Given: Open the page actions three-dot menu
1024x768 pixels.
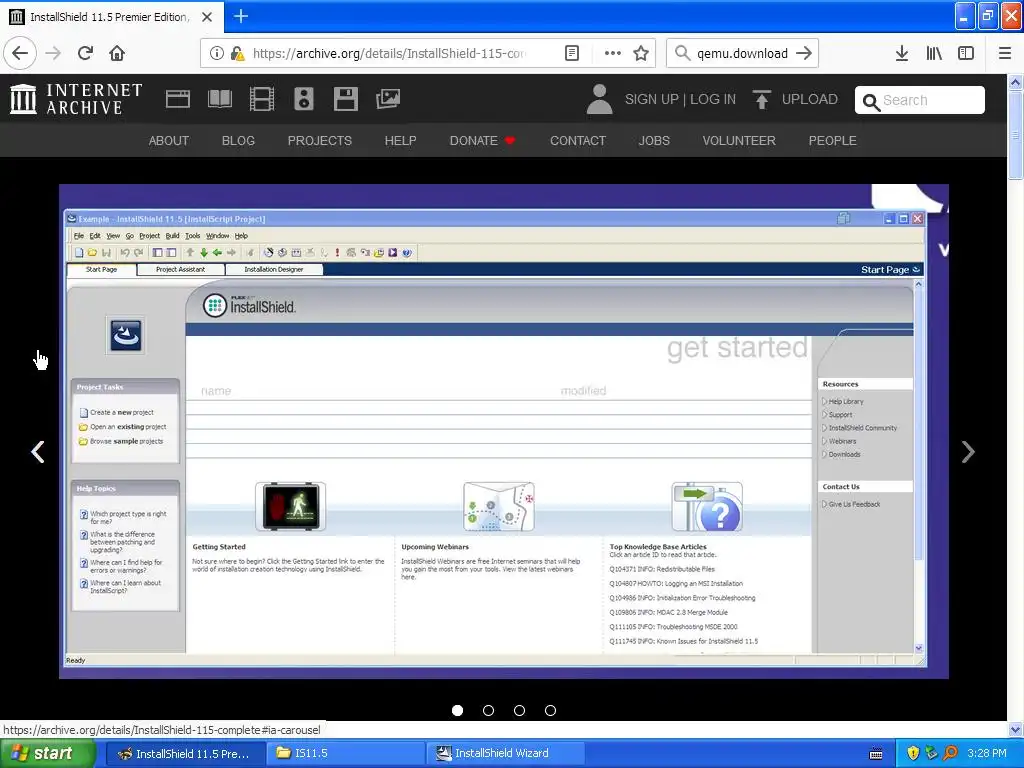Looking at the screenshot, I should pos(613,53).
